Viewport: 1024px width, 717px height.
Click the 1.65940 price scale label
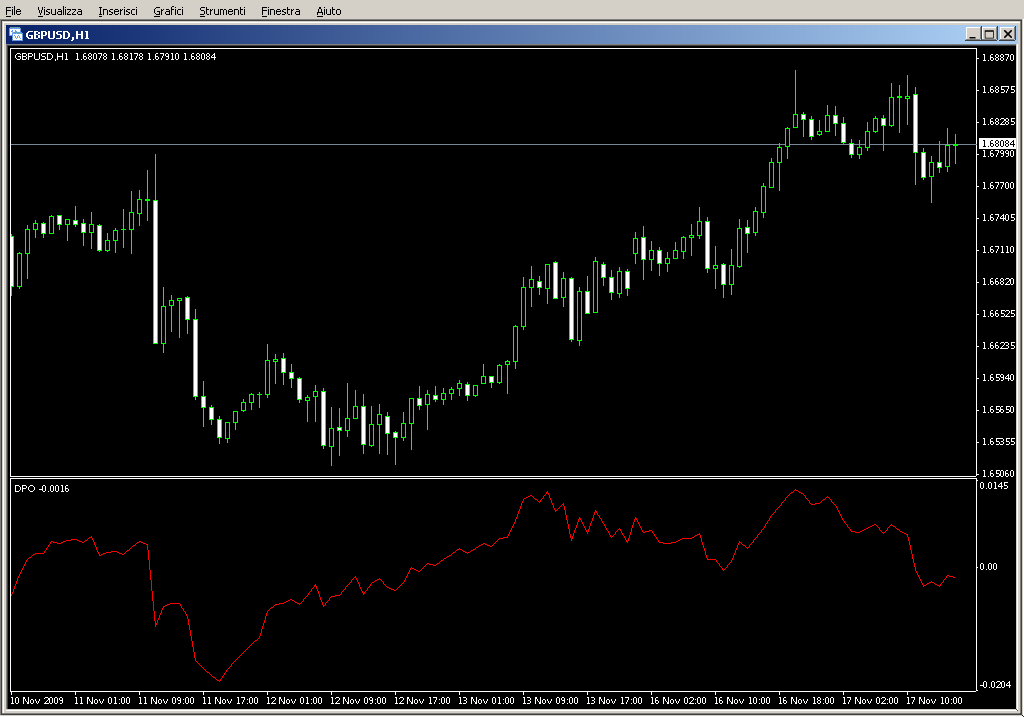[x=999, y=377]
